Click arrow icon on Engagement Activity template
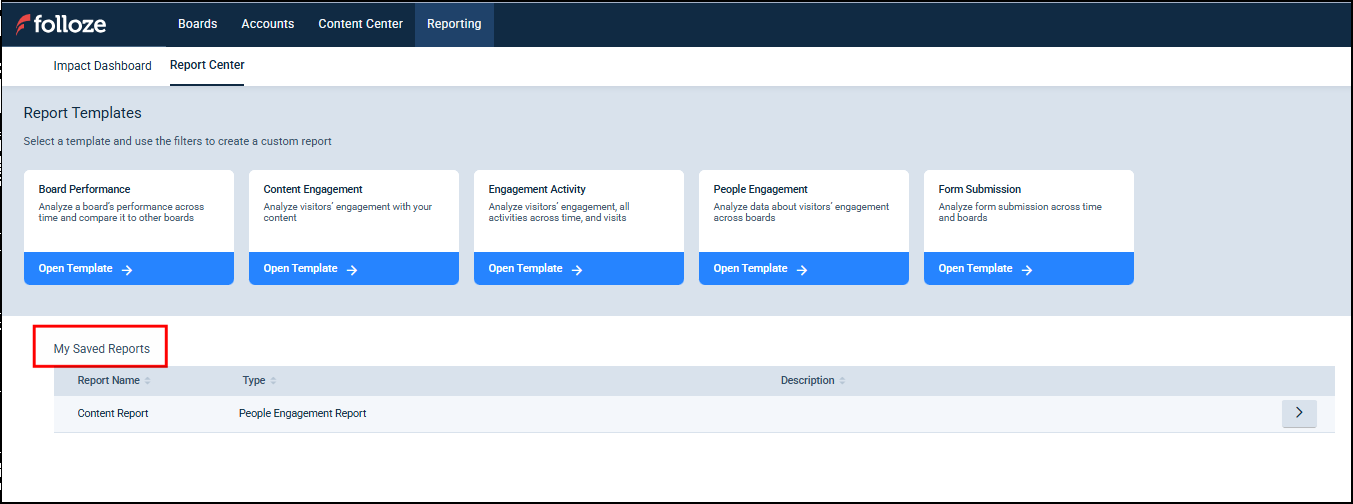 (x=577, y=269)
